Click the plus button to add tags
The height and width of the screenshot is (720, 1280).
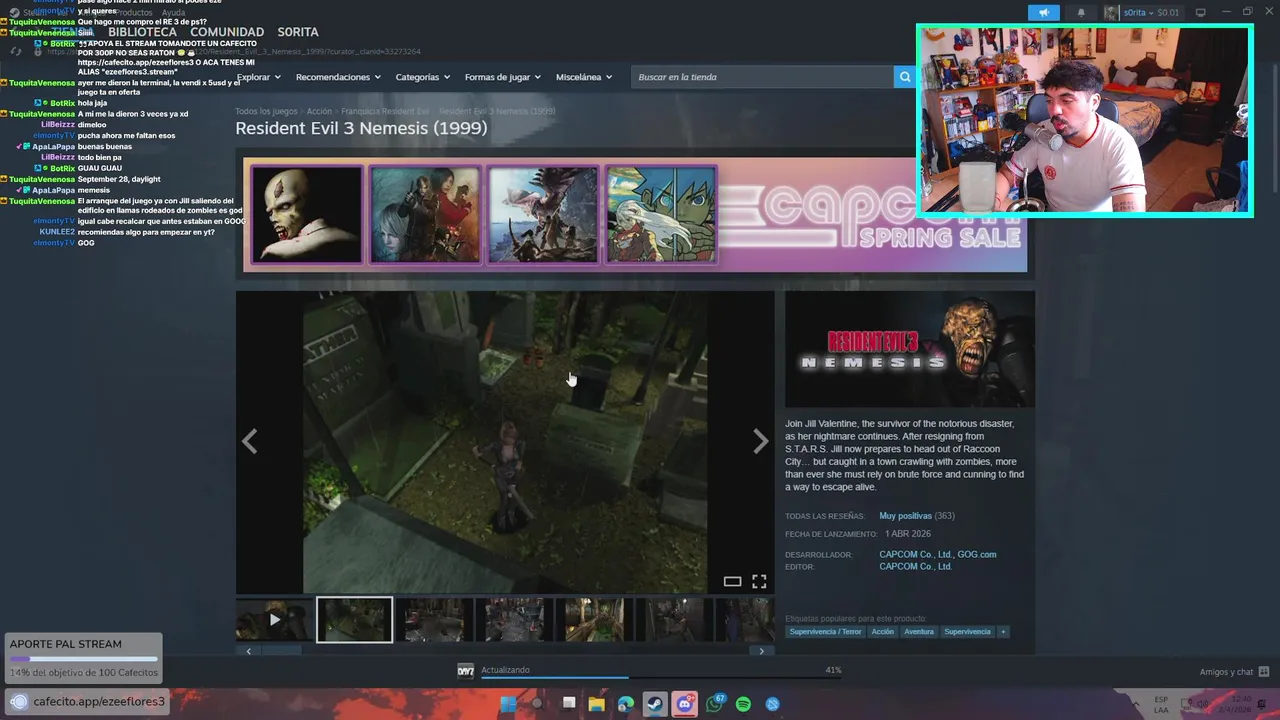[x=1003, y=632]
